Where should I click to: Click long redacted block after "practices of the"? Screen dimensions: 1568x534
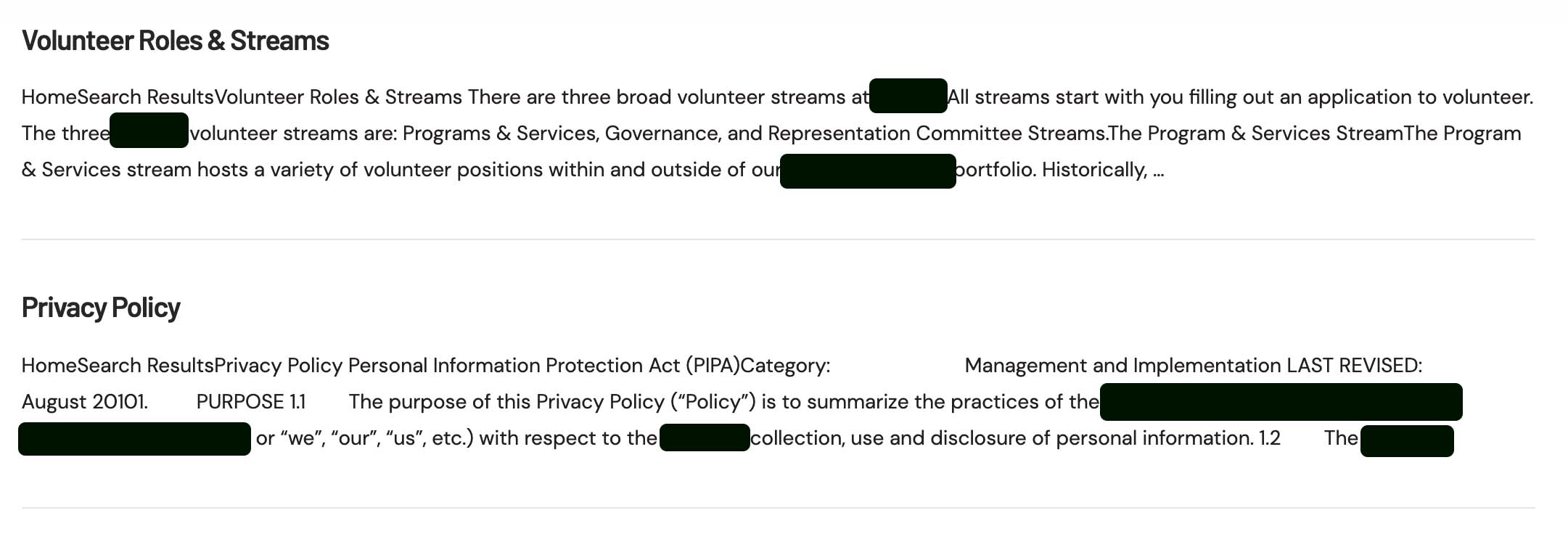point(1281,402)
